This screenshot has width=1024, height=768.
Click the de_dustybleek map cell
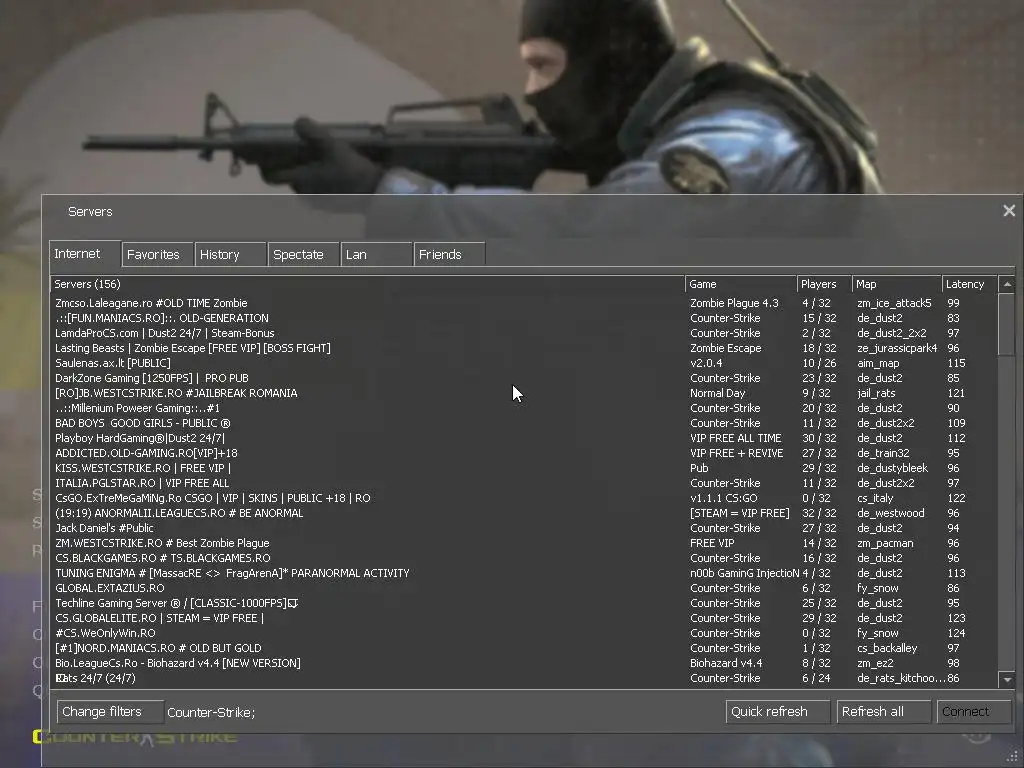coord(892,468)
